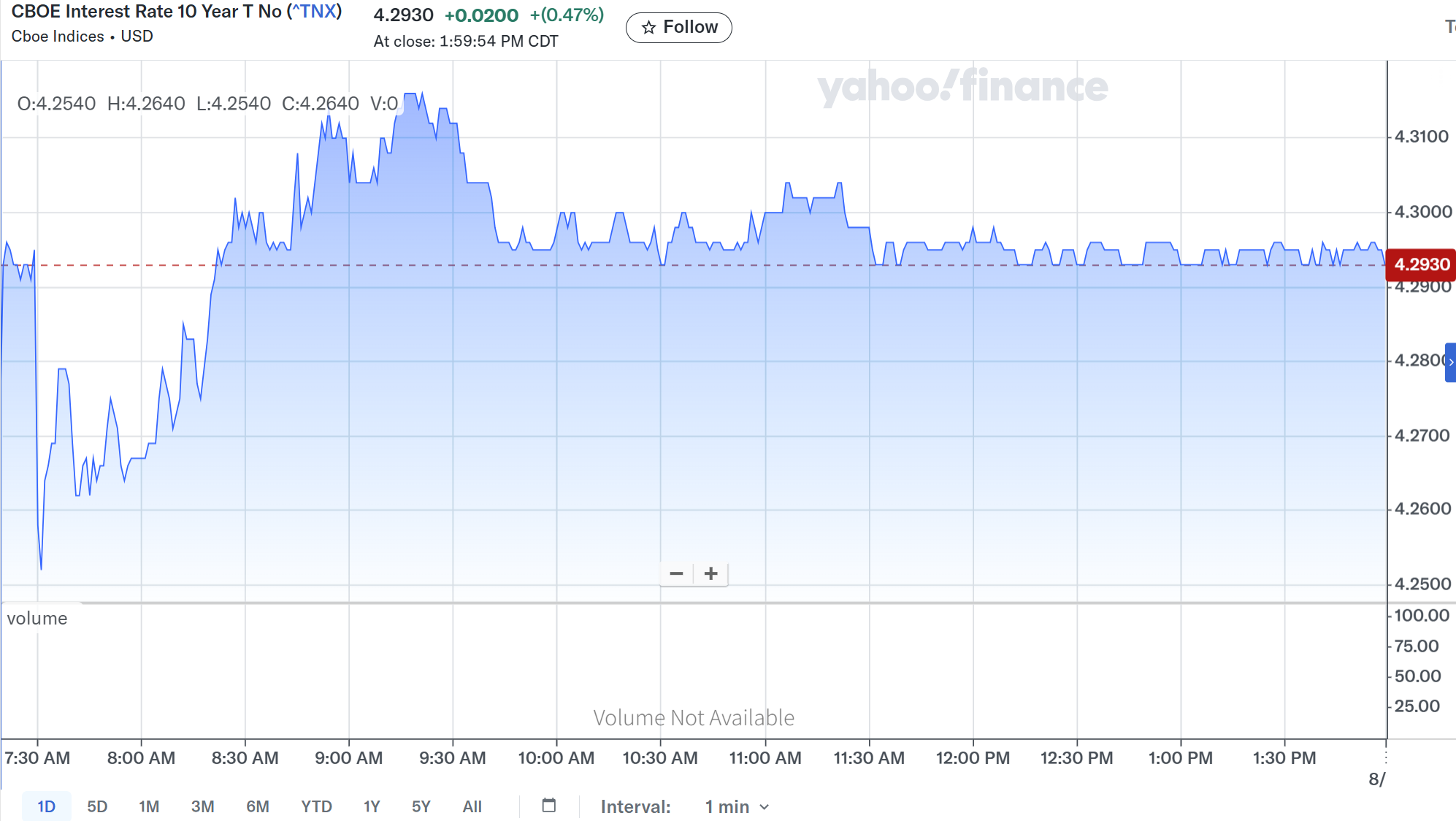Click the At close timestamp text
This screenshot has height=821, width=1456.
point(466,42)
